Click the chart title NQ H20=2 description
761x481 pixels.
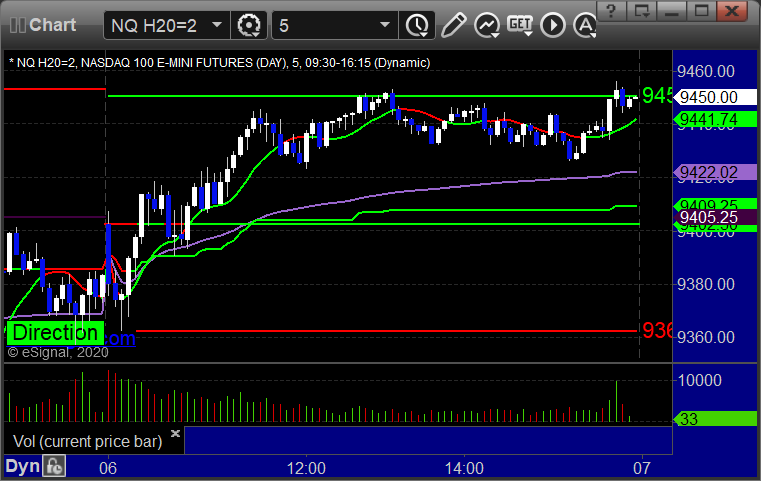tap(220, 63)
